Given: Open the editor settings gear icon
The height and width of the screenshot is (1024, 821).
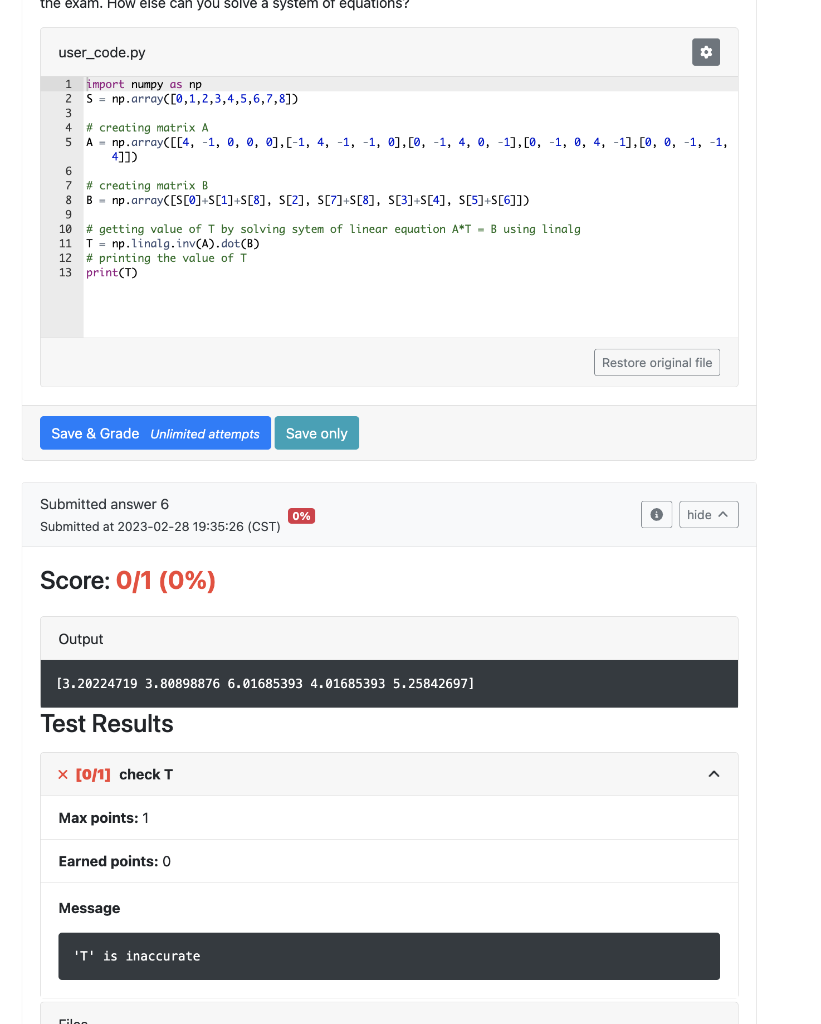Looking at the screenshot, I should tap(706, 52).
